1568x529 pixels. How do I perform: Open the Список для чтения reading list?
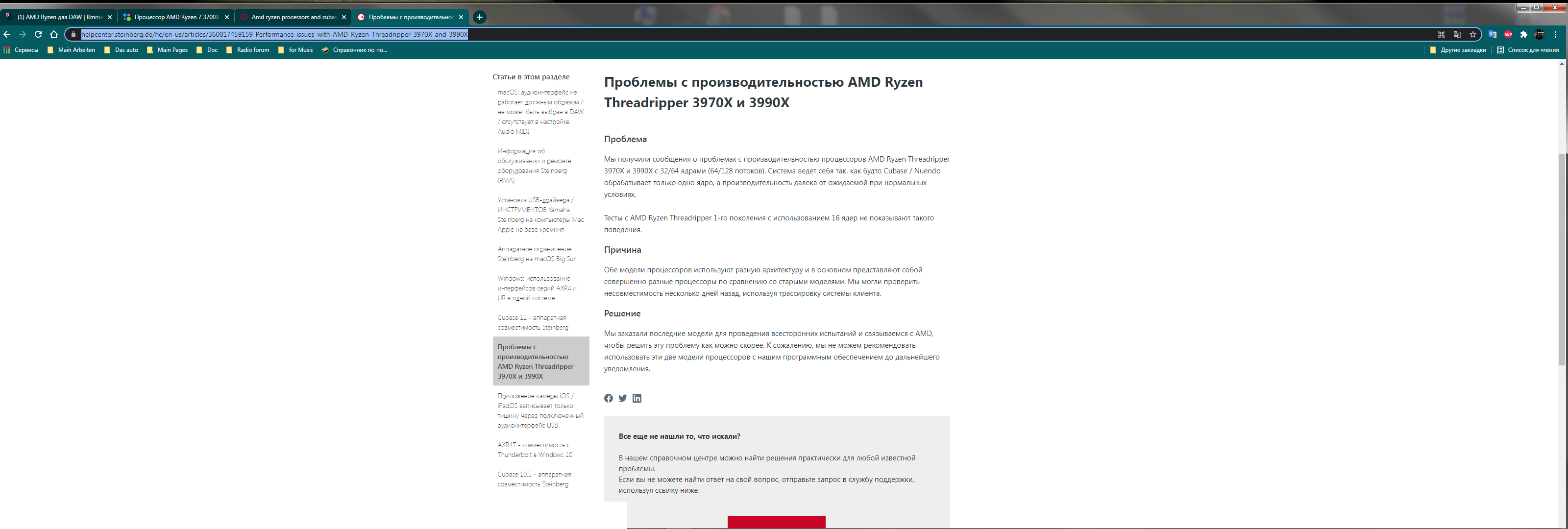[1528, 50]
